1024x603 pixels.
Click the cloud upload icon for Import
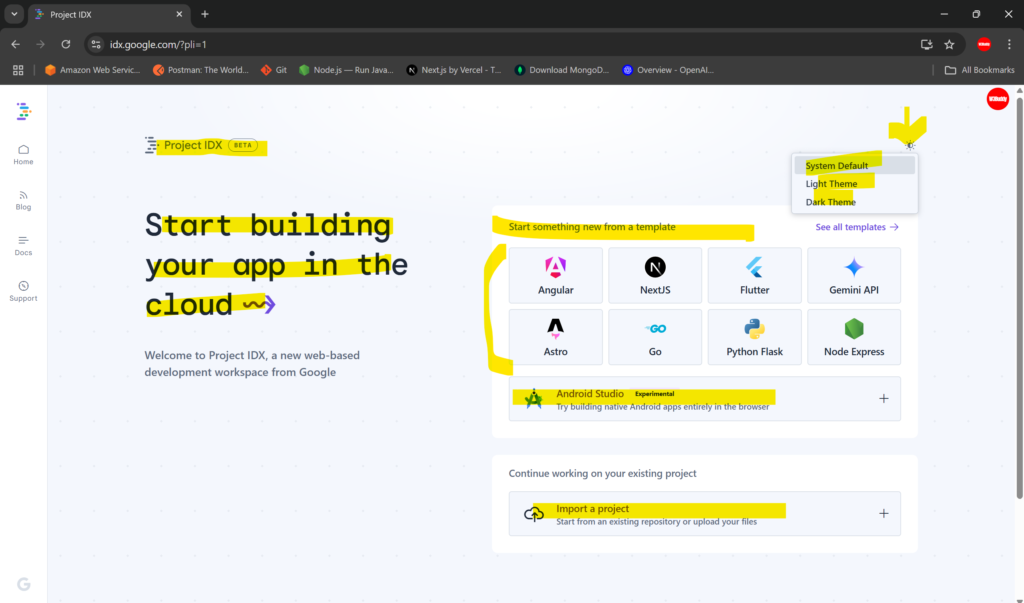point(534,514)
